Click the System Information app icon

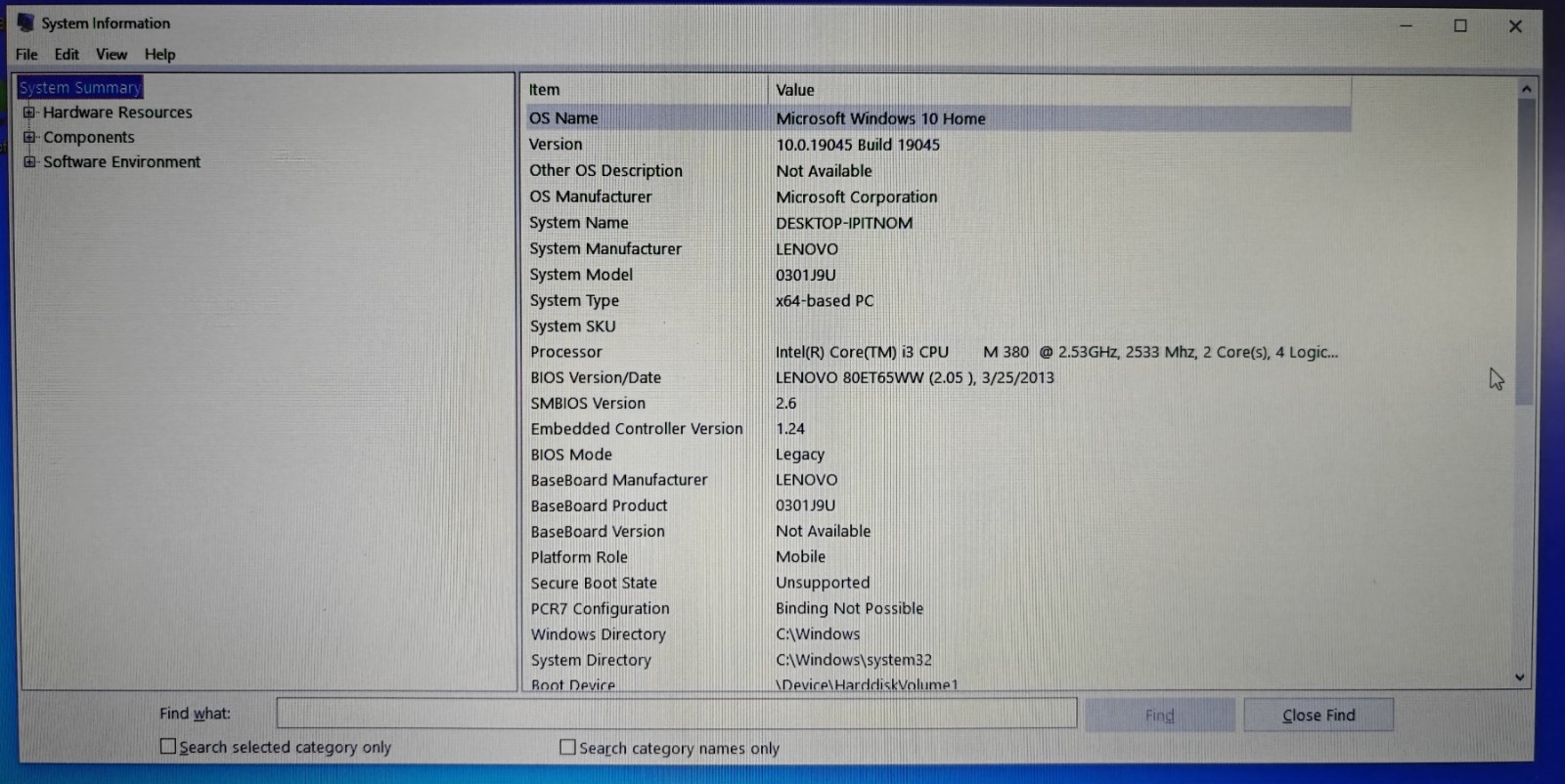pos(25,22)
